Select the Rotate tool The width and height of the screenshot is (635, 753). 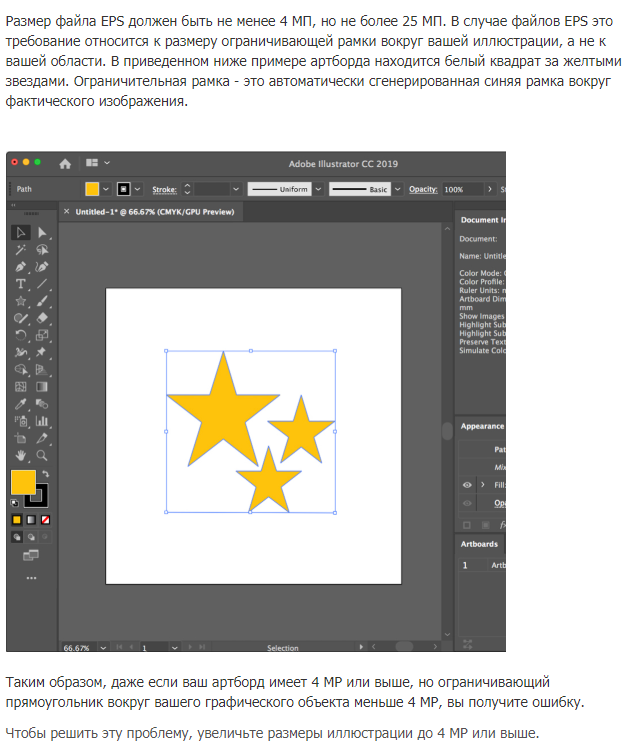(x=21, y=335)
